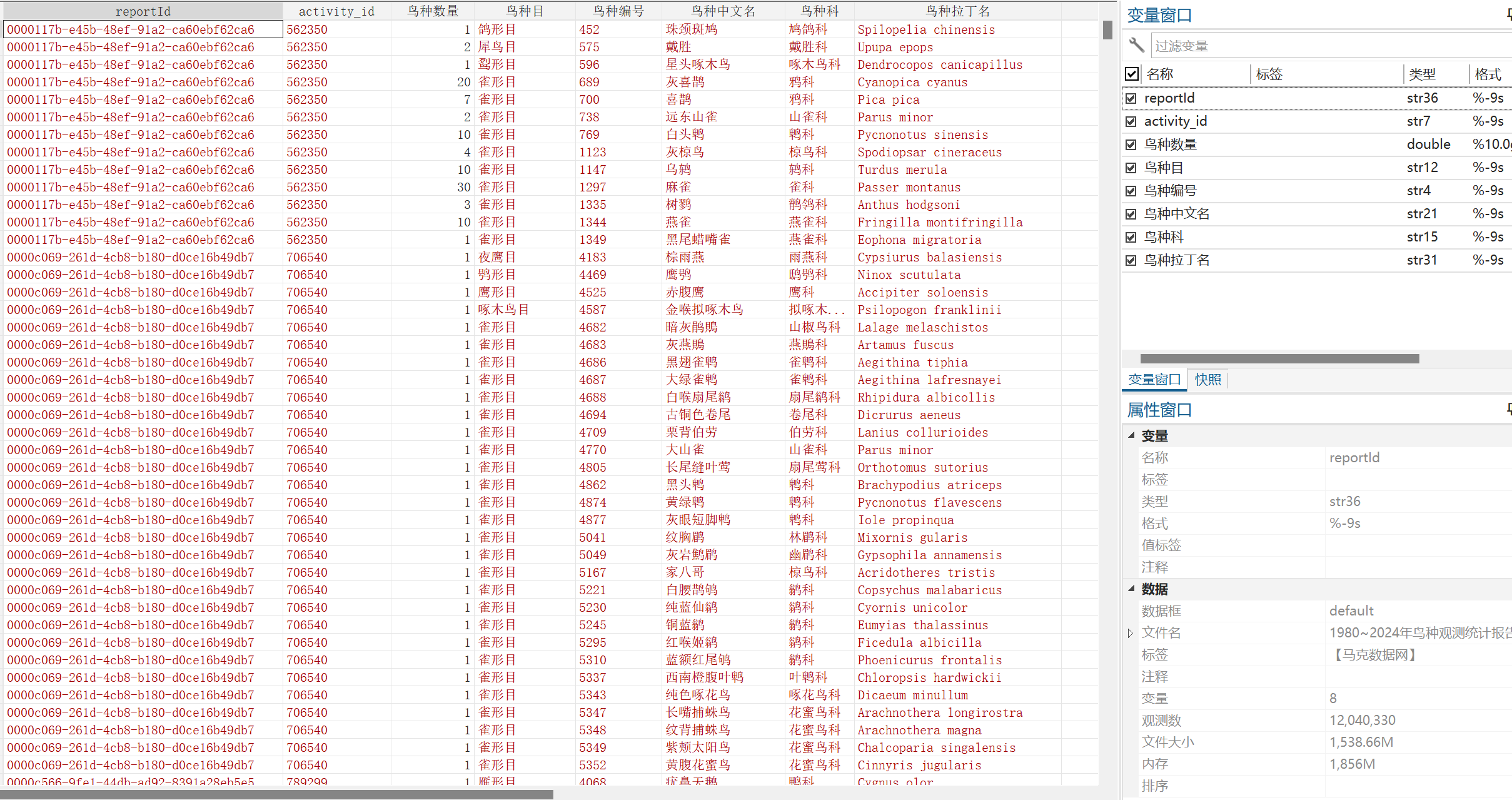
Task: Click the data grid horizontal scrollbar thumb
Action: click(275, 794)
